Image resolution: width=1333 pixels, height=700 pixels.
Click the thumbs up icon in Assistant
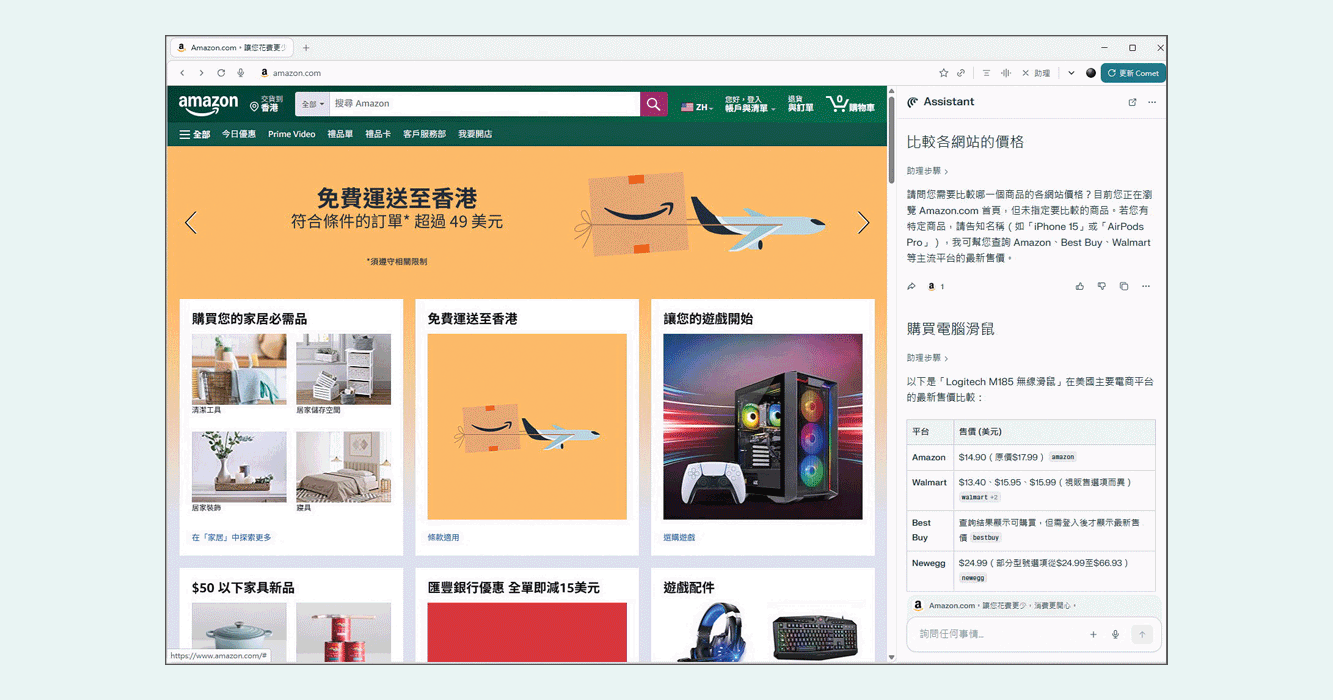coord(1080,287)
